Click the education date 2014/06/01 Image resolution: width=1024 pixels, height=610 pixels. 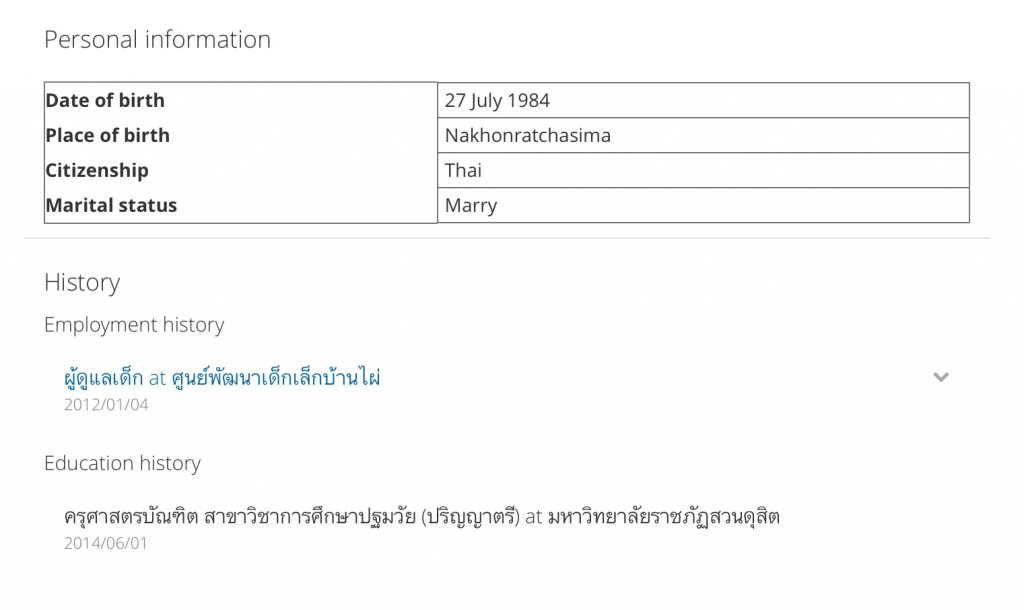click(x=106, y=544)
